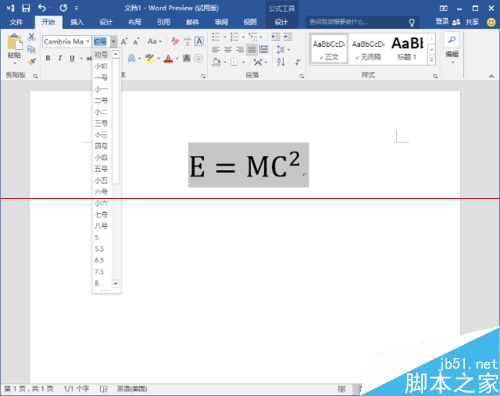The width and height of the screenshot is (500, 396).
Task: Apply the 标题 1 style
Action: [407, 49]
